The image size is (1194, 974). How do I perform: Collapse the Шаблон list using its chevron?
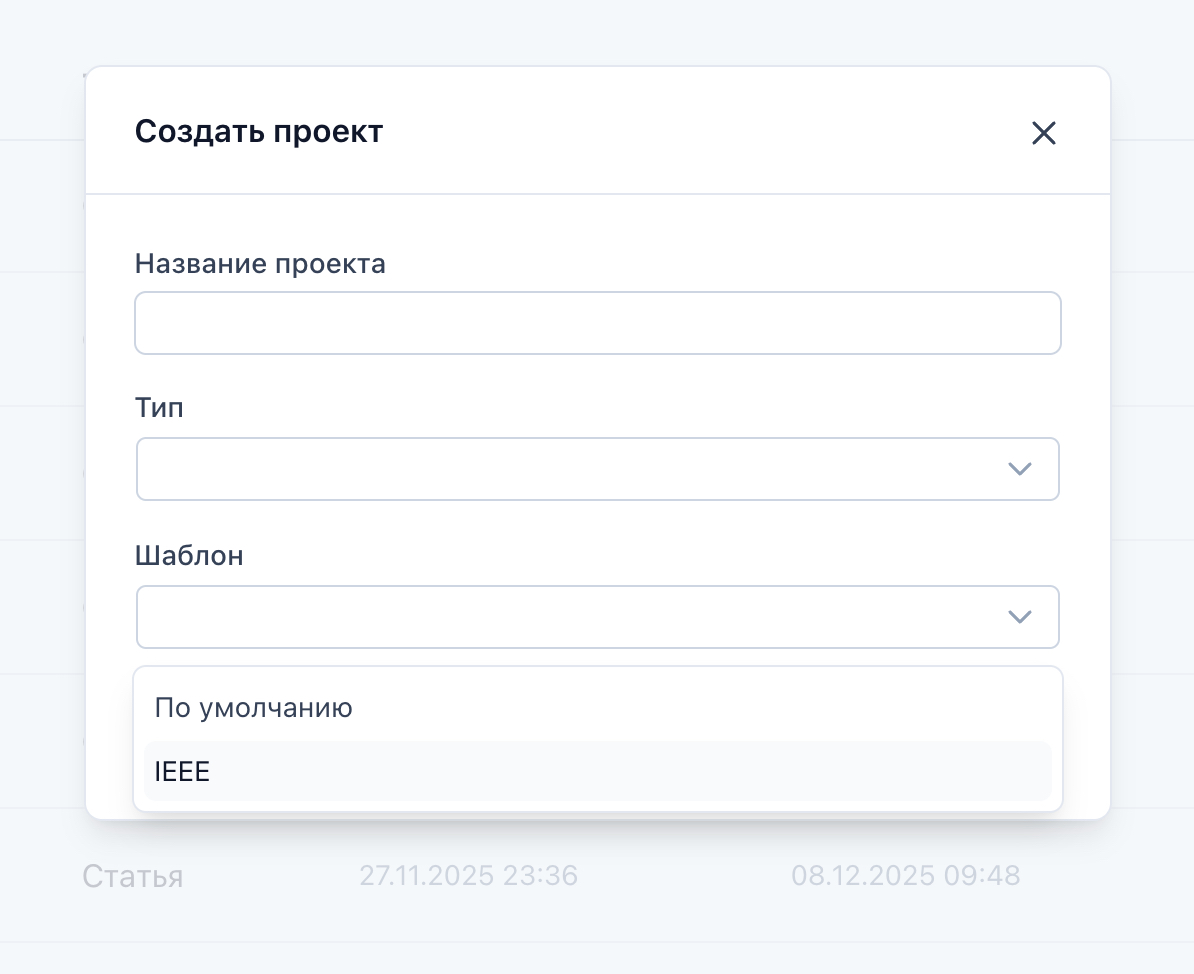pos(1019,617)
